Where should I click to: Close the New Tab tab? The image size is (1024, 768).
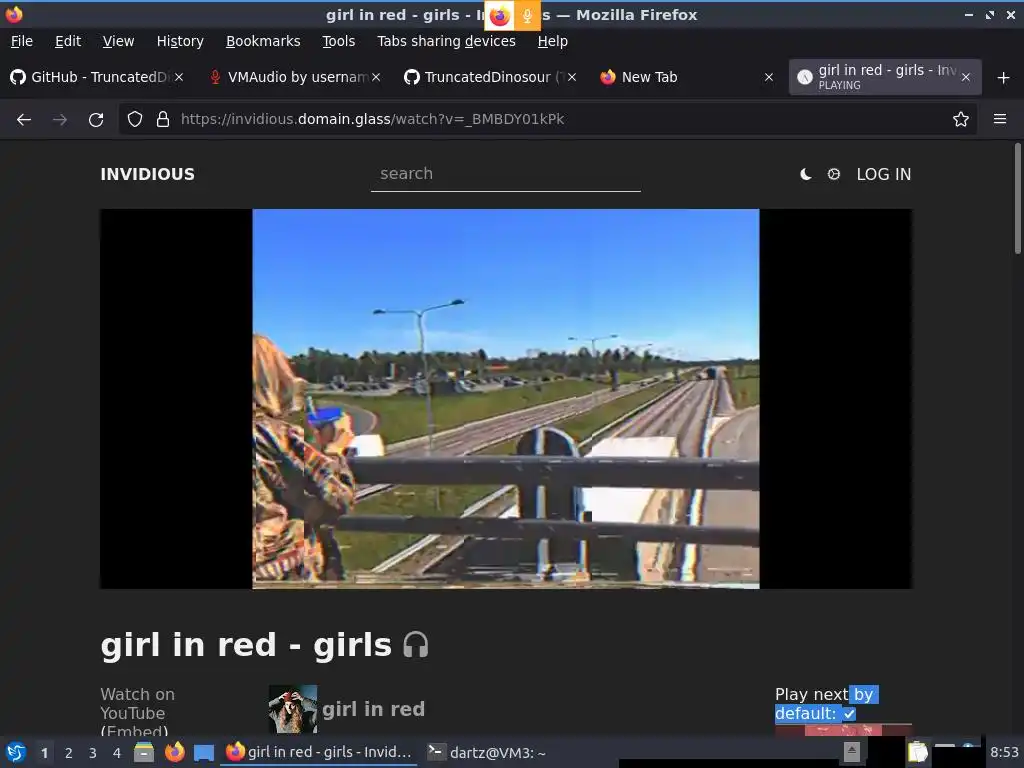point(769,77)
